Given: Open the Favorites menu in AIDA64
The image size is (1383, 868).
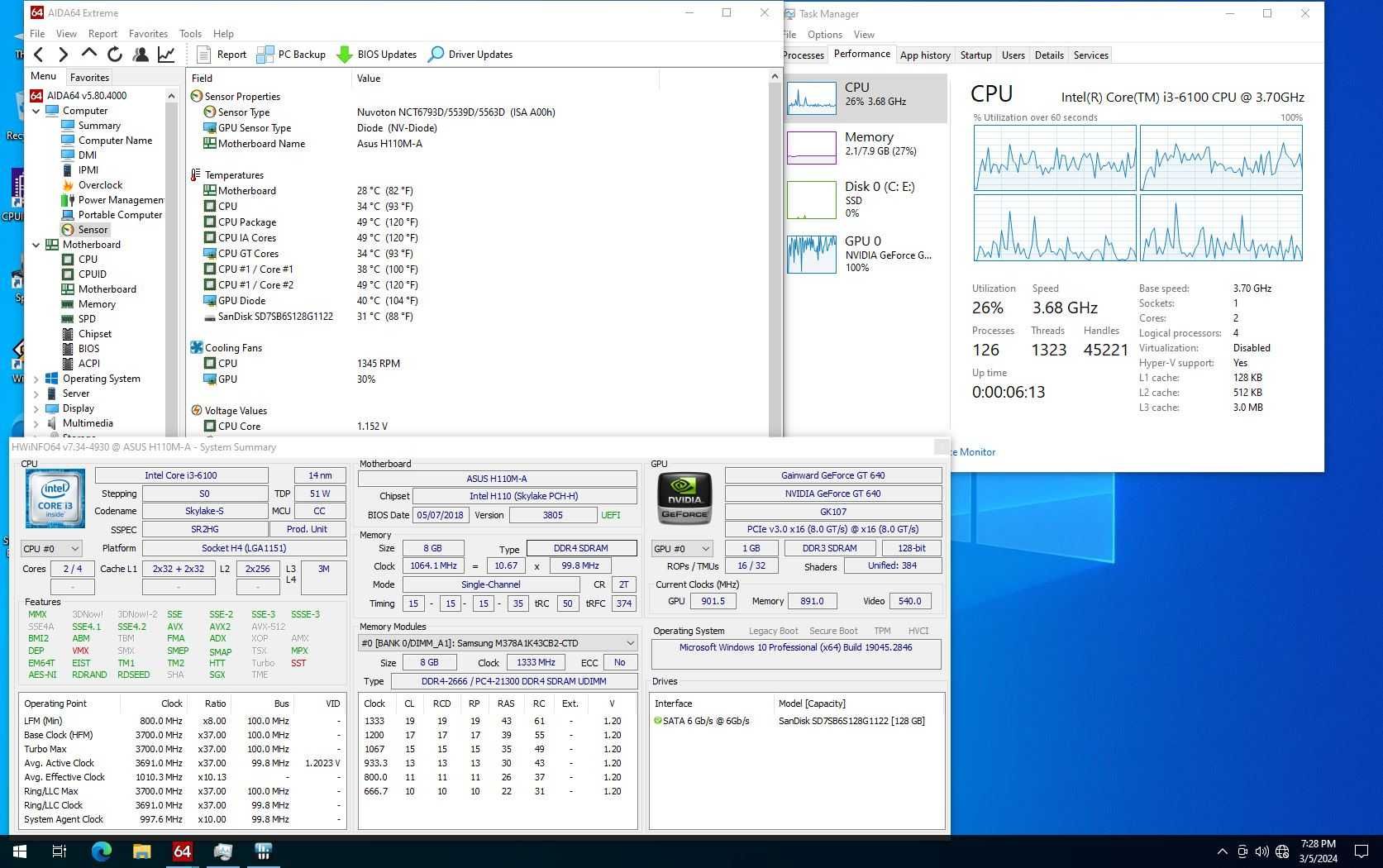Looking at the screenshot, I should [x=149, y=34].
